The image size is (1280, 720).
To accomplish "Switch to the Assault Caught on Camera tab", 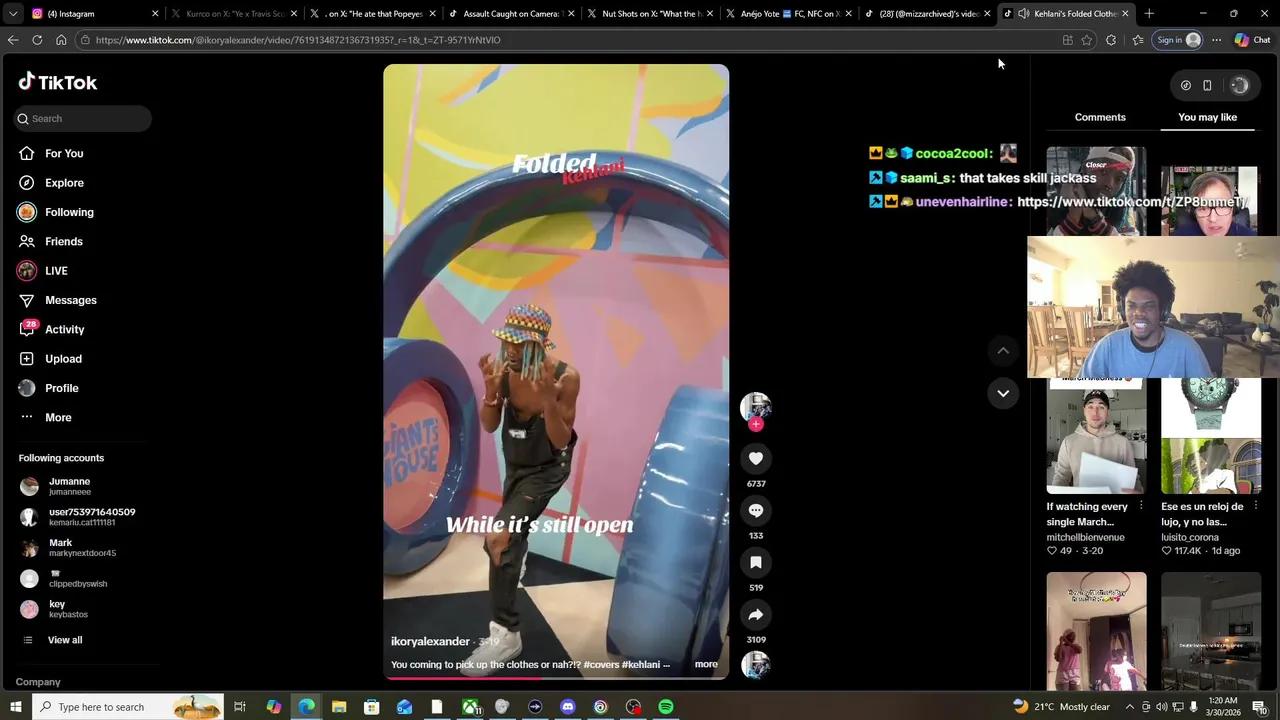I will click(510, 14).
